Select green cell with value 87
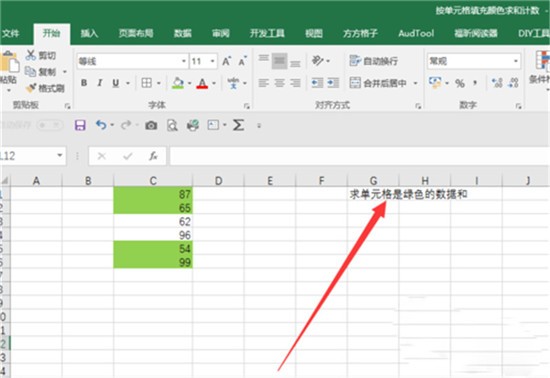 pyautogui.click(x=153, y=194)
